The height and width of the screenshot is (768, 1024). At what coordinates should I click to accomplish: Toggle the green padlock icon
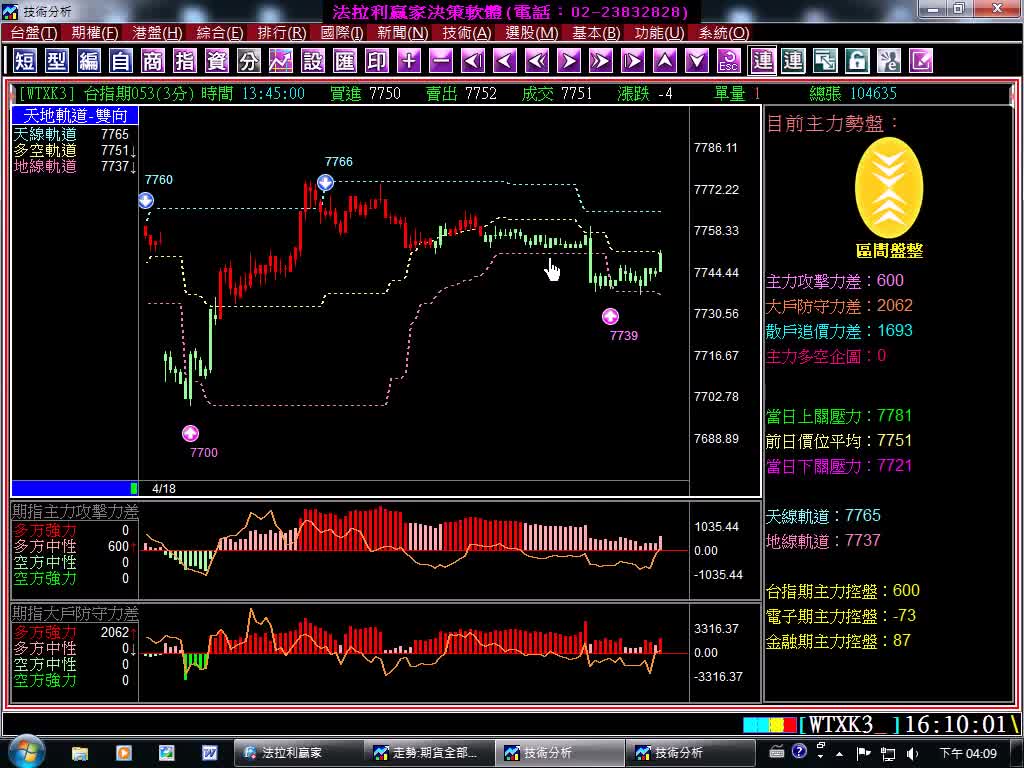(857, 61)
